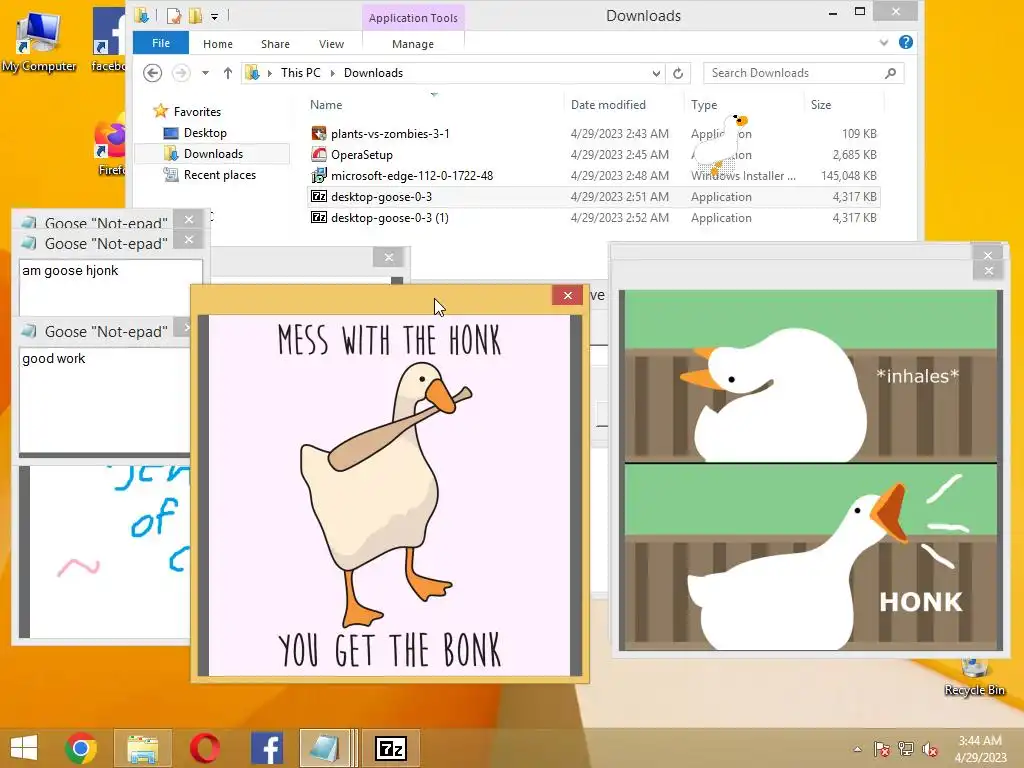This screenshot has width=1024, height=768.
Task: Open quick access toolbar customize dropdown
Action: (x=214, y=16)
